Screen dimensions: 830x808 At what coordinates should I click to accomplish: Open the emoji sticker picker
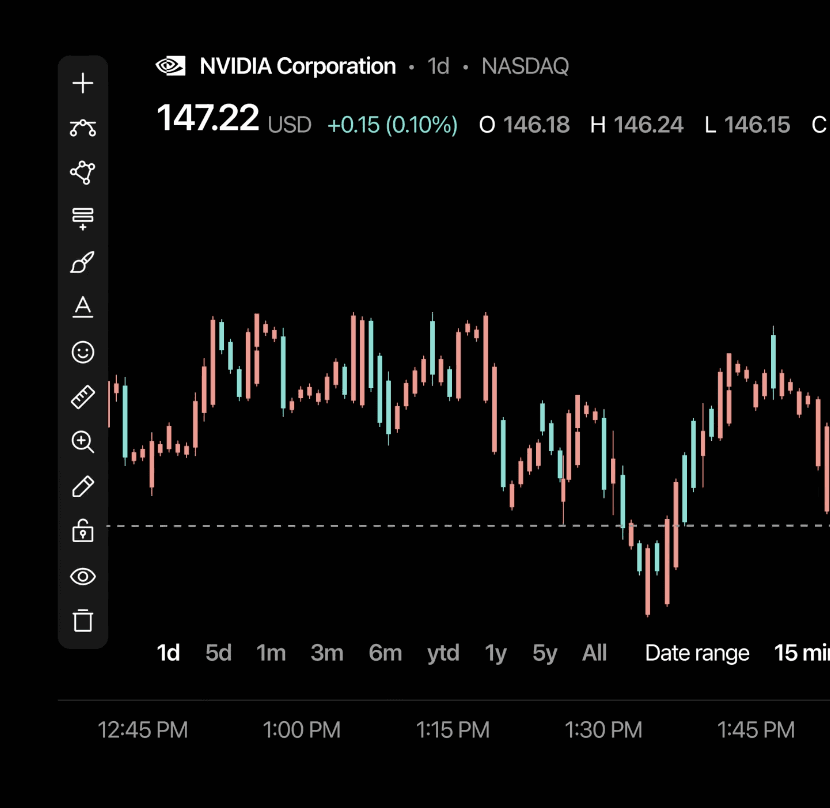[83, 352]
